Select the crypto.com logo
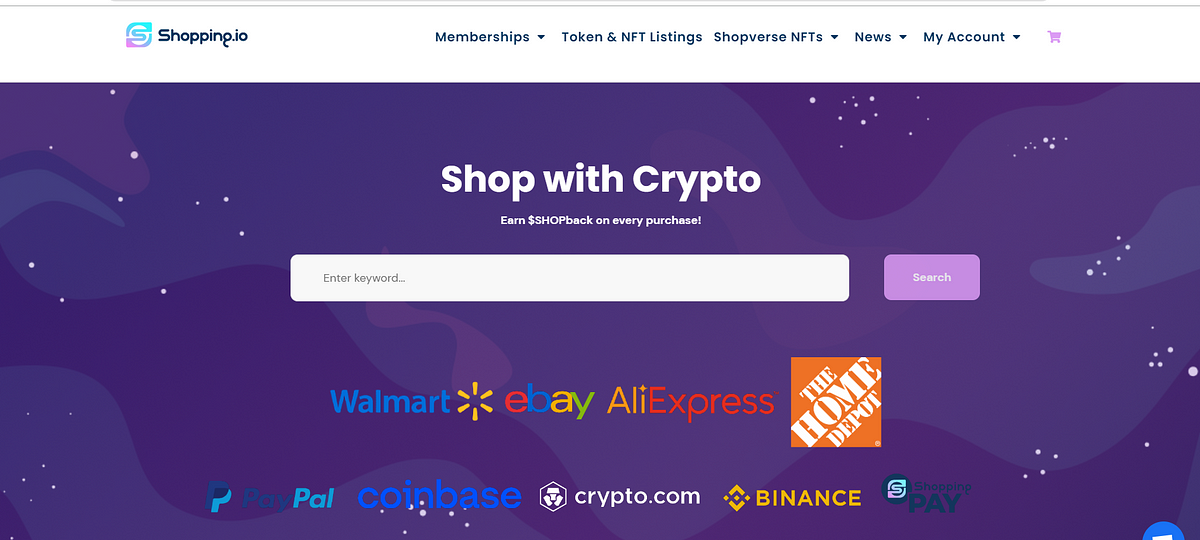 (620, 496)
